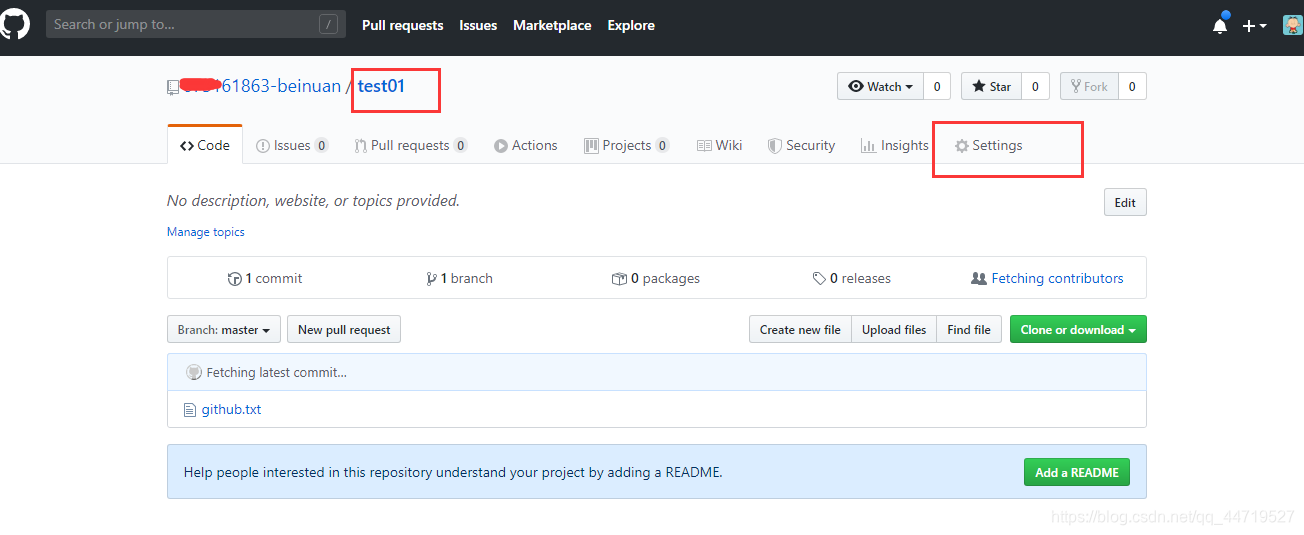Screen dimensions: 1304x535
Task: Open the Fetching contributors link
Action: click(x=1048, y=278)
